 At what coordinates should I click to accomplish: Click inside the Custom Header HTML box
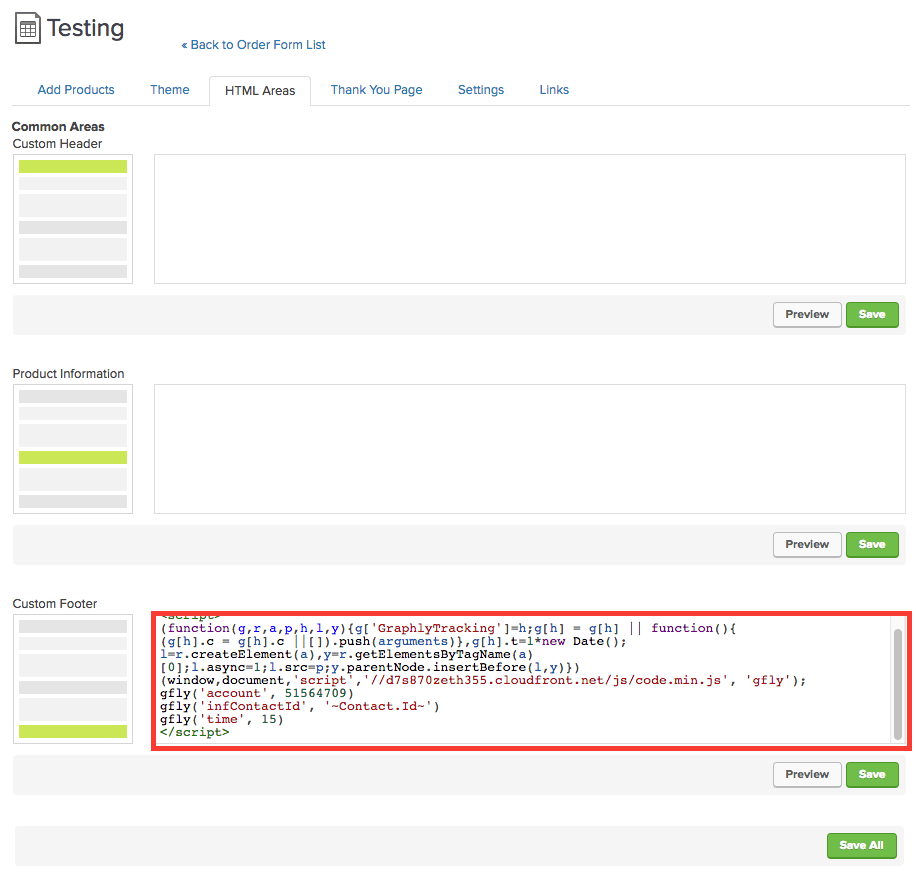click(530, 219)
